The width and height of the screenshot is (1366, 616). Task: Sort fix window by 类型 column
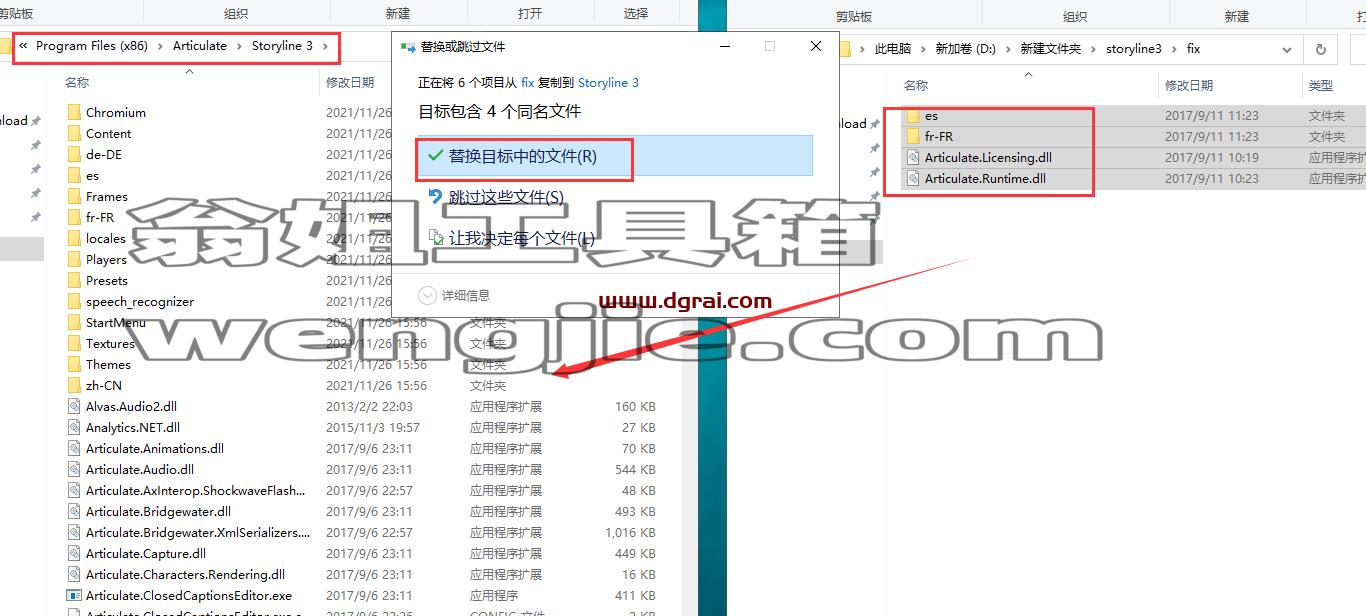coord(1321,86)
